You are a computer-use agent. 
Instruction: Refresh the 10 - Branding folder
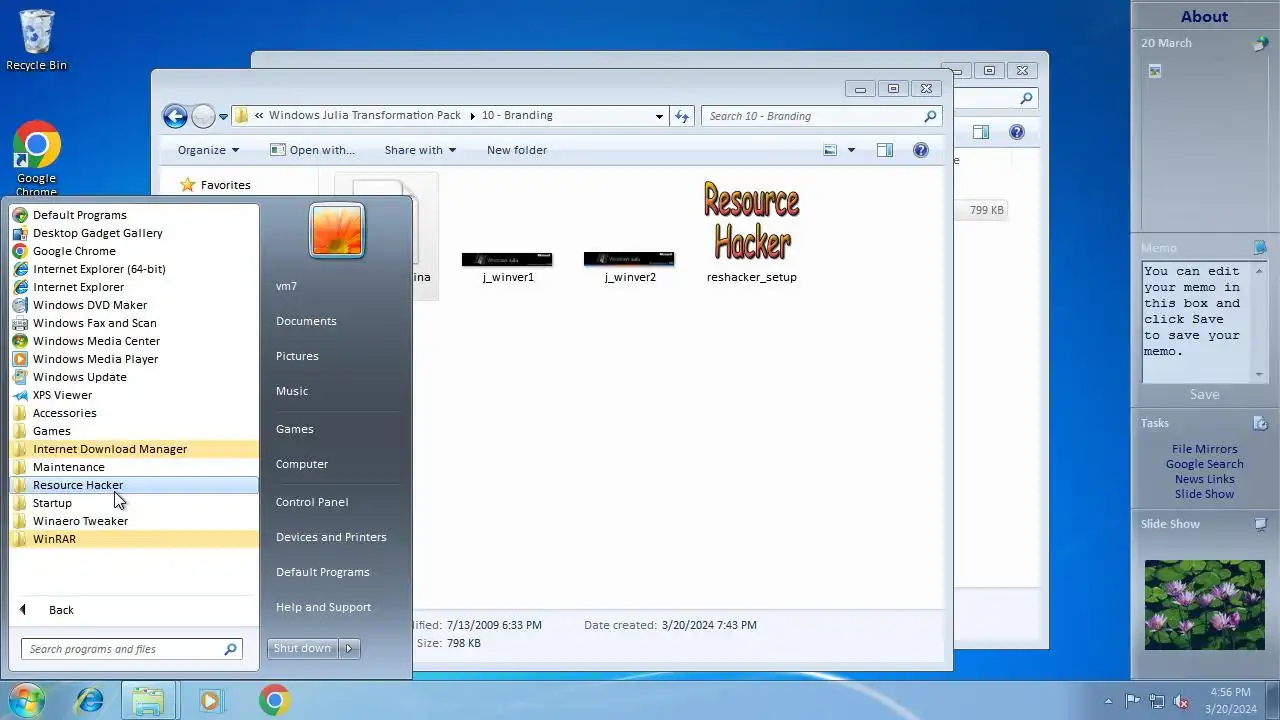[682, 116]
